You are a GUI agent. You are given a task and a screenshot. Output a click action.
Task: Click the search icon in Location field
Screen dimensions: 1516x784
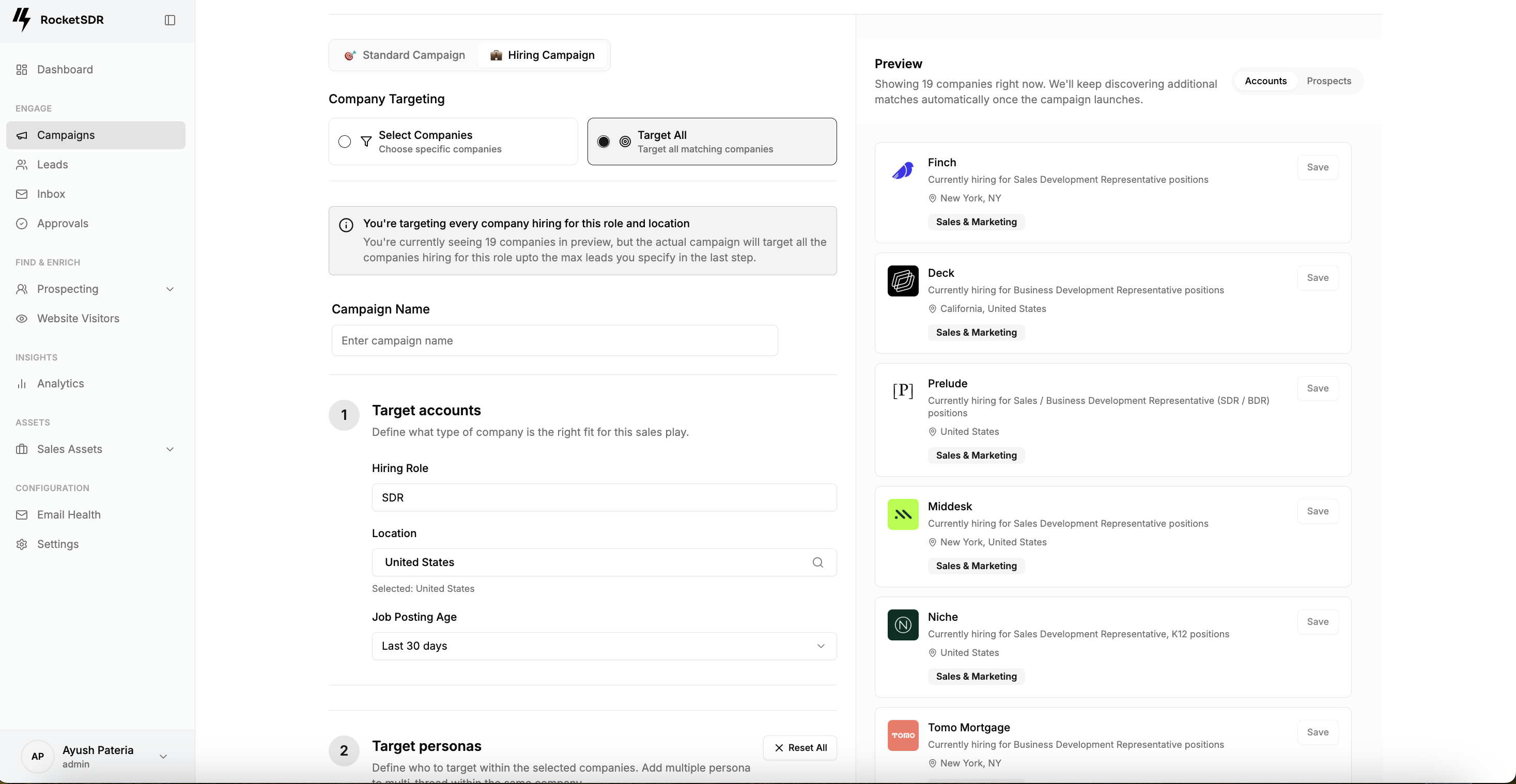coord(817,562)
